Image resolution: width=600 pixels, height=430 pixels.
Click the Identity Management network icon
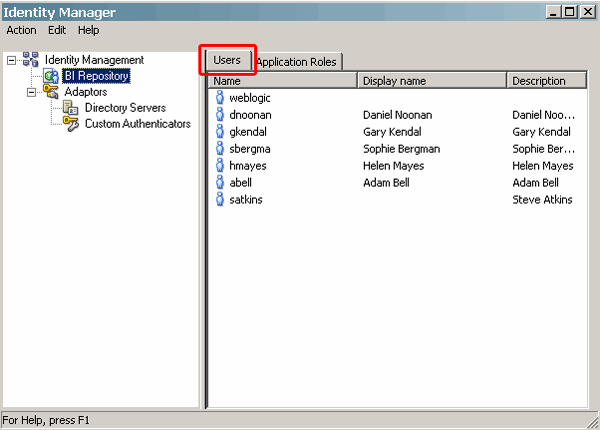pos(30,60)
